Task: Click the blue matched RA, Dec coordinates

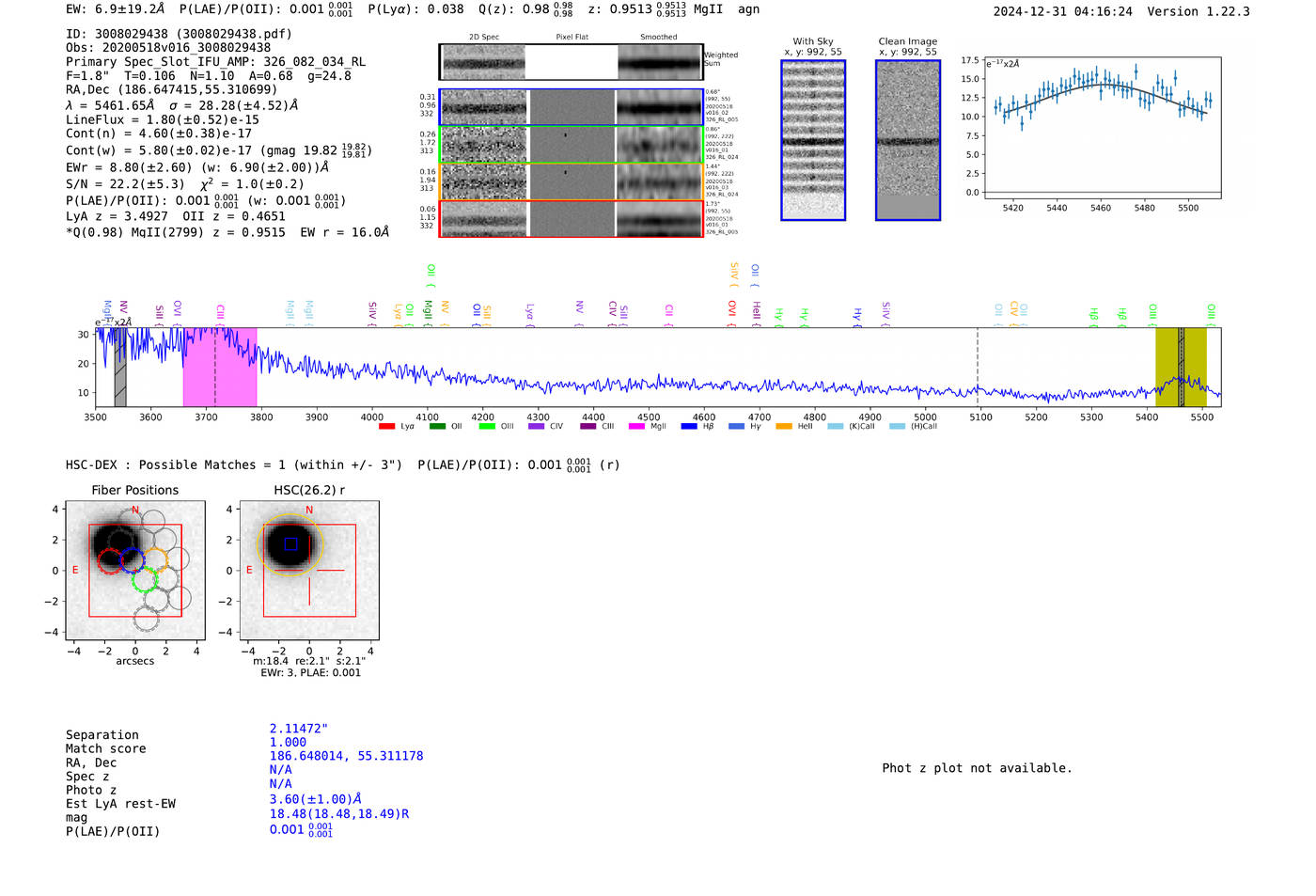Action: click(346, 756)
